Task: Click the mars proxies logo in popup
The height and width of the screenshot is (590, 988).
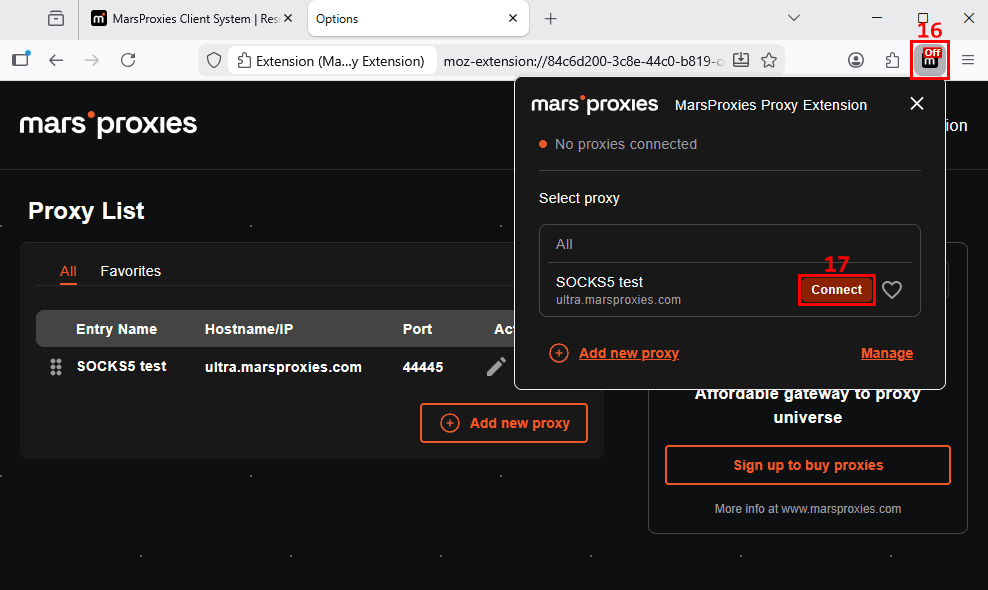Action: pos(595,104)
